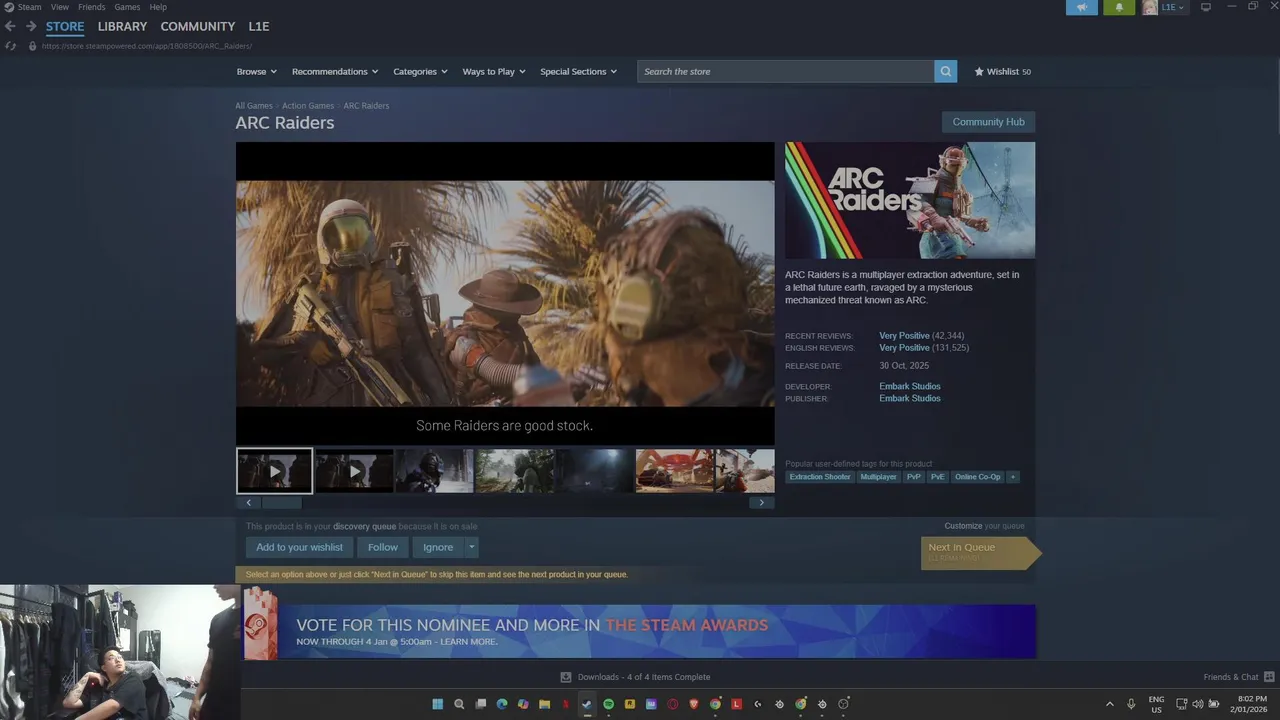Expand the Ignore options arrow
Viewport: 1280px width, 720px height.
[471, 547]
